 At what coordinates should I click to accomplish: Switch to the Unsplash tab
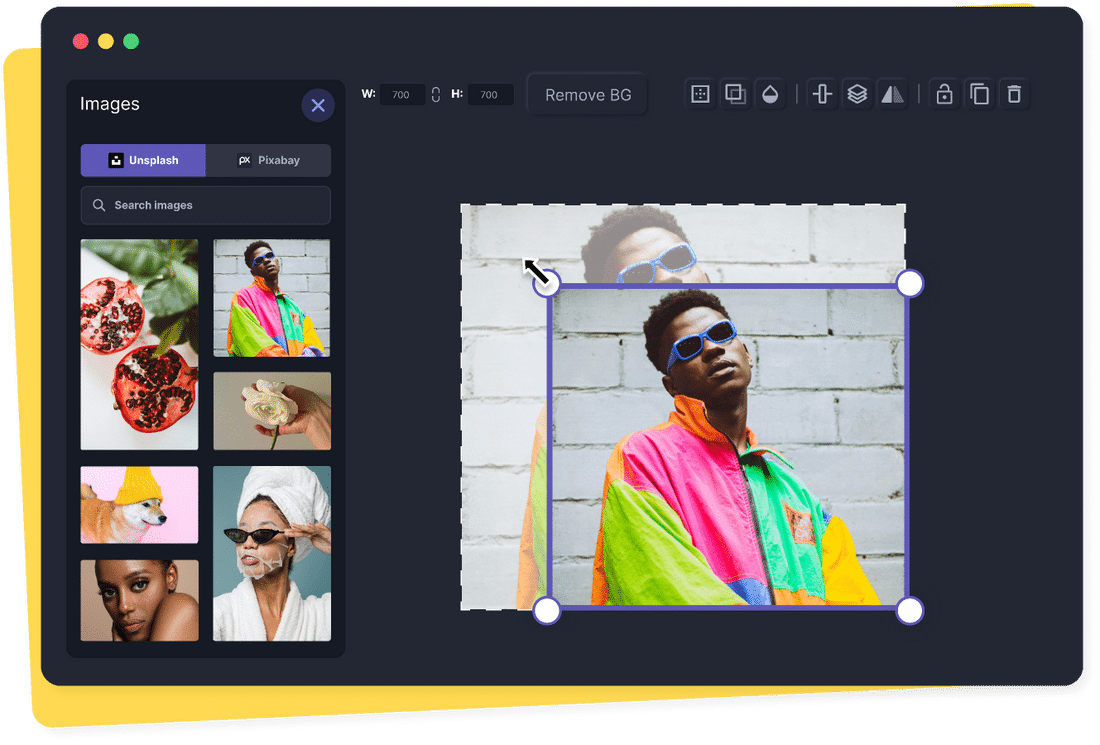tap(143, 160)
